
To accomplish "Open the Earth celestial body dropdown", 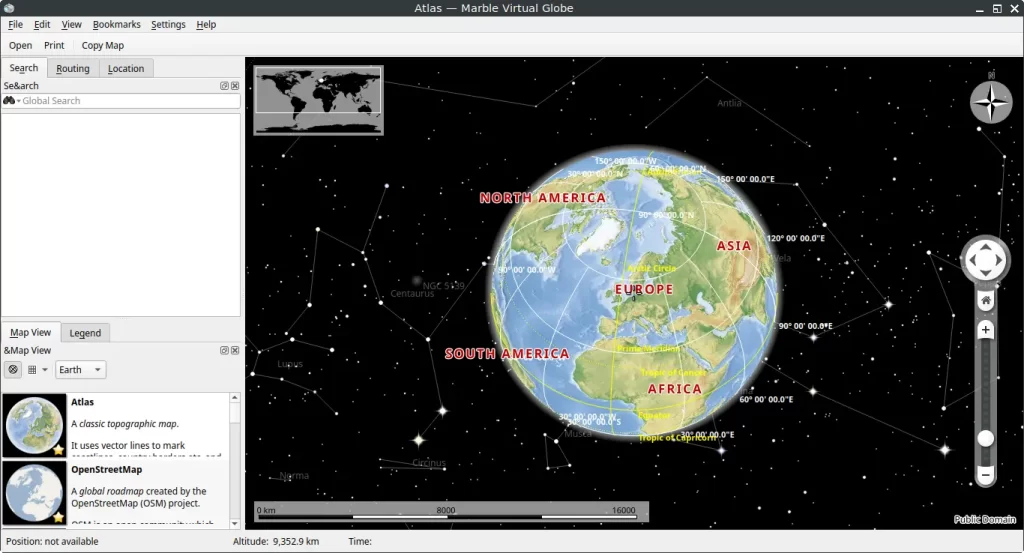I will click(80, 370).
